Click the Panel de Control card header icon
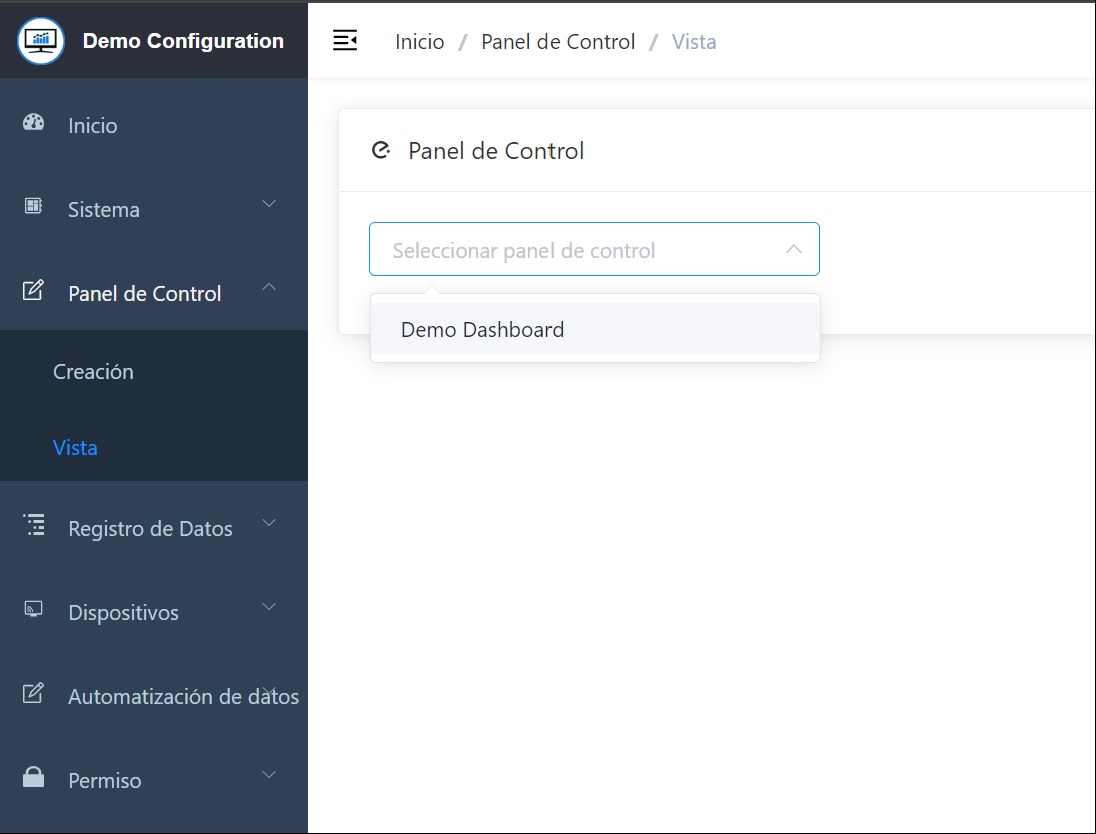 [x=380, y=151]
